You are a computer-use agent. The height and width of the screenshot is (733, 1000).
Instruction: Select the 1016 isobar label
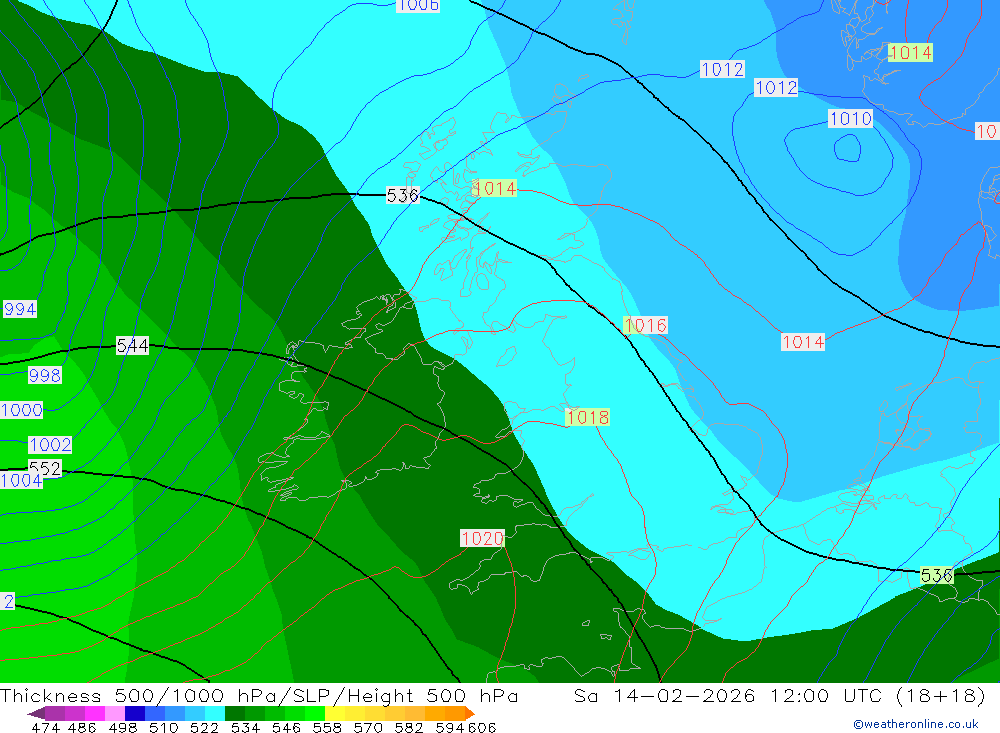click(x=645, y=325)
